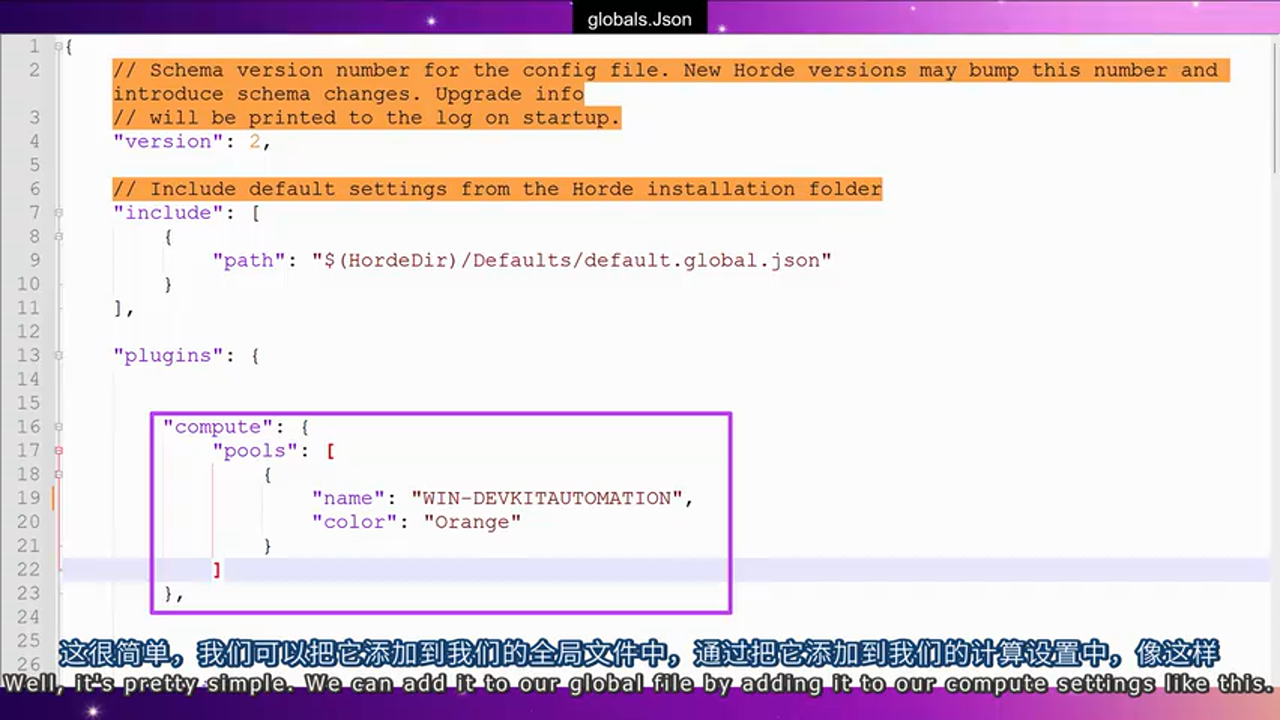Screen dimensions: 1280x720
Task: Select the version value 2
Action: coord(253,141)
